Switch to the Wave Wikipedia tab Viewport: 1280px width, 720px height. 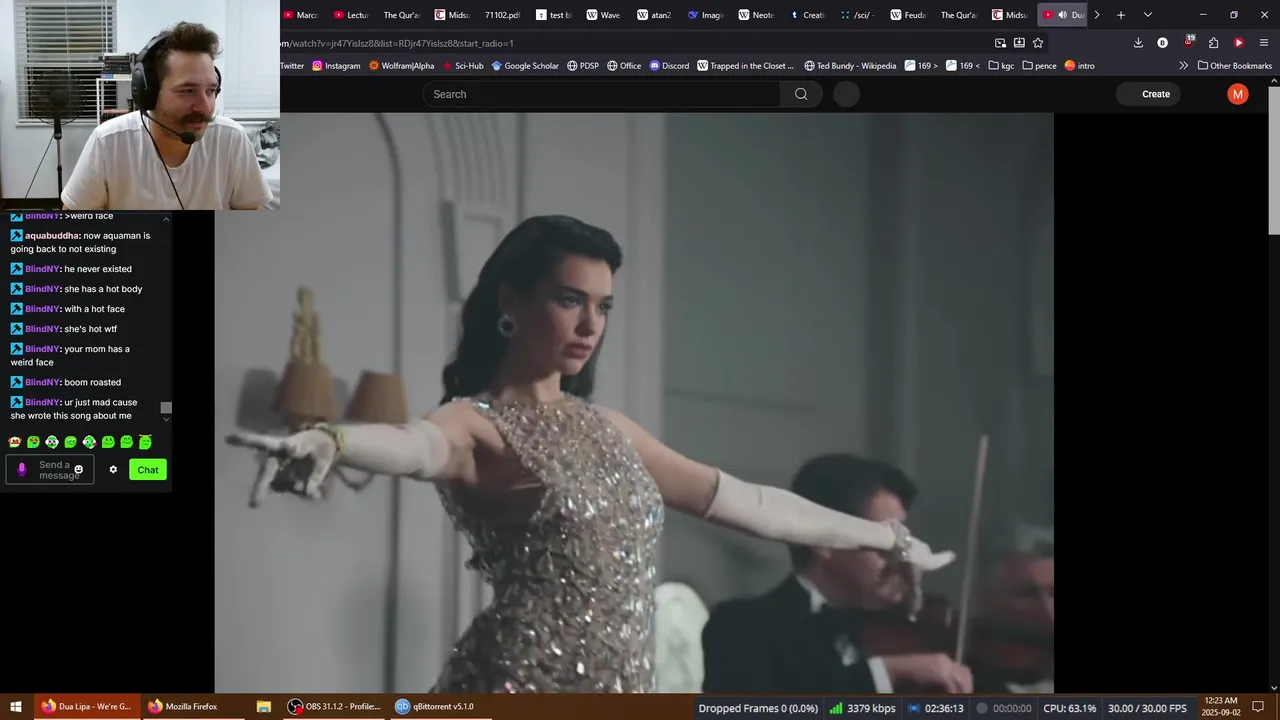point(603,15)
